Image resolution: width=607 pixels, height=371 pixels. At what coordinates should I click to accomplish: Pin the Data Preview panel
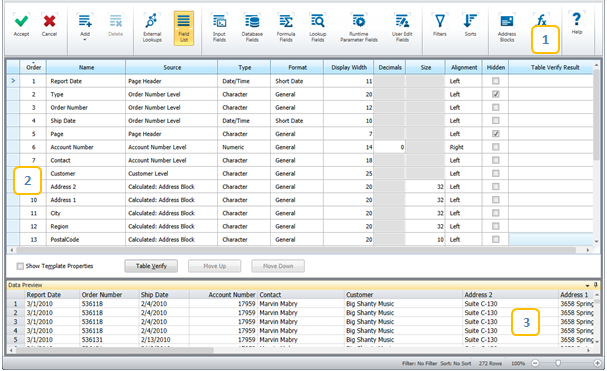tap(596, 285)
